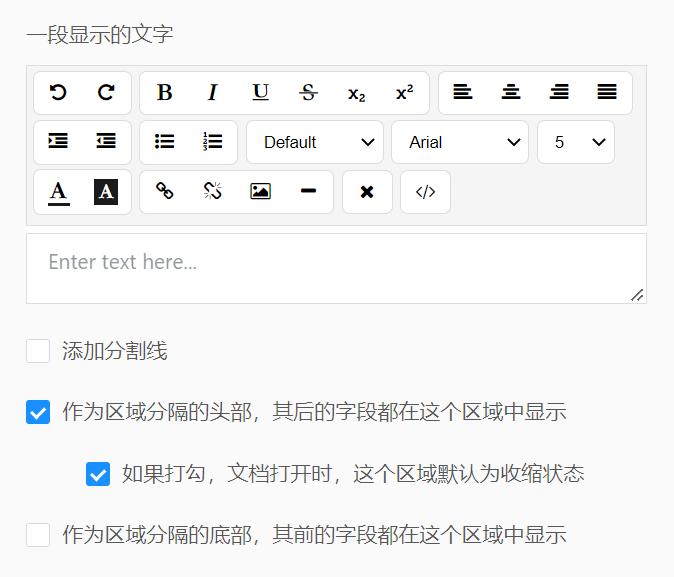Insert a bulleted list
674x577 pixels.
[x=165, y=141]
